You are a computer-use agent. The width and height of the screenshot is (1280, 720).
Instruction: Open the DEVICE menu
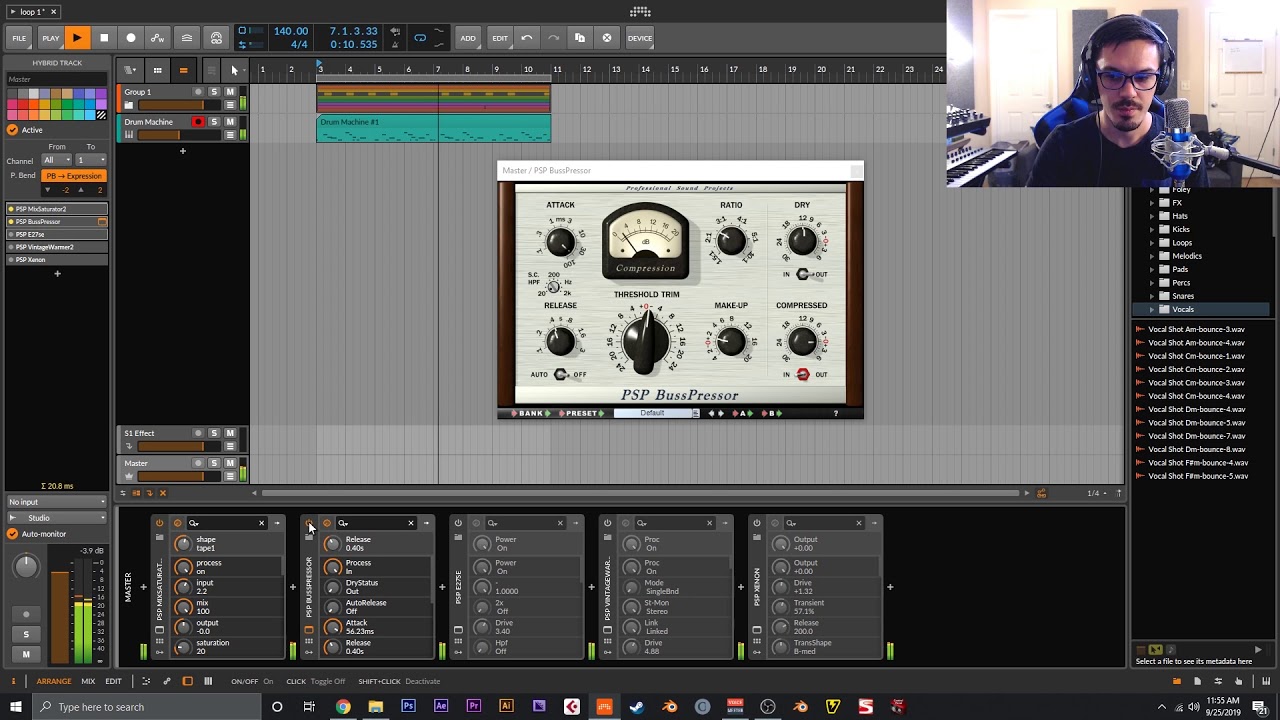tap(640, 38)
